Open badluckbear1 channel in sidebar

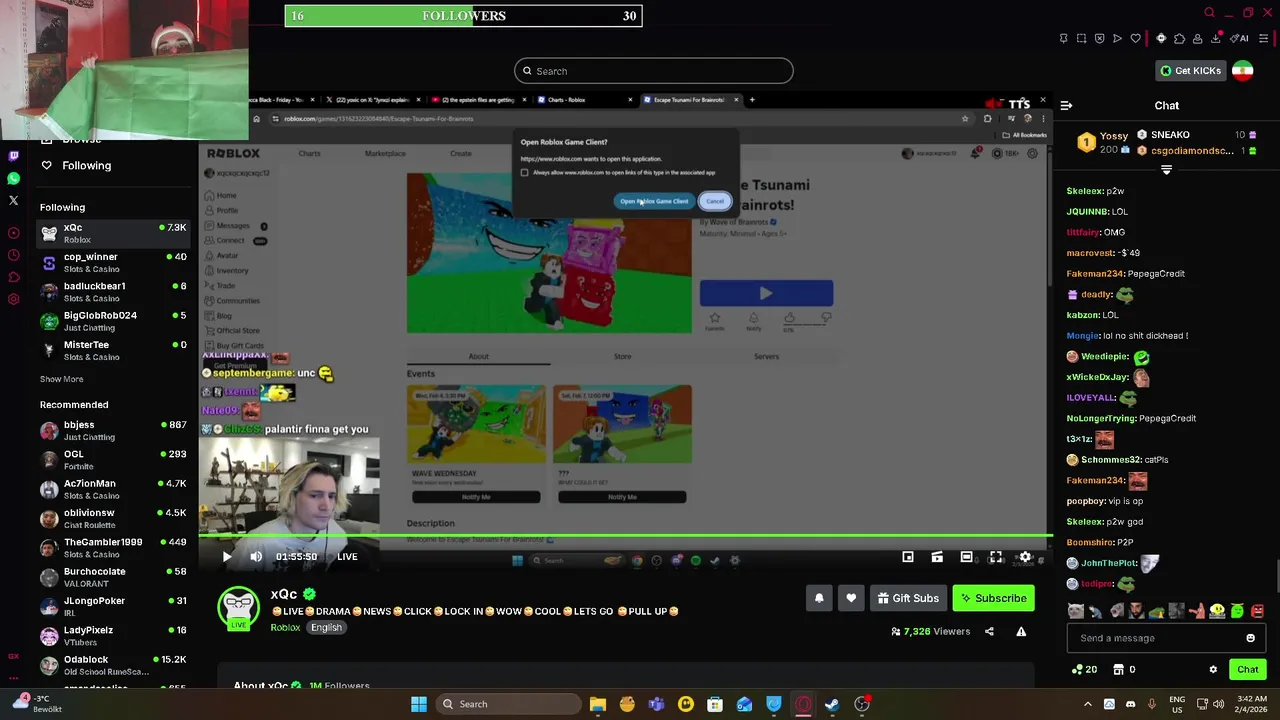tap(113, 291)
